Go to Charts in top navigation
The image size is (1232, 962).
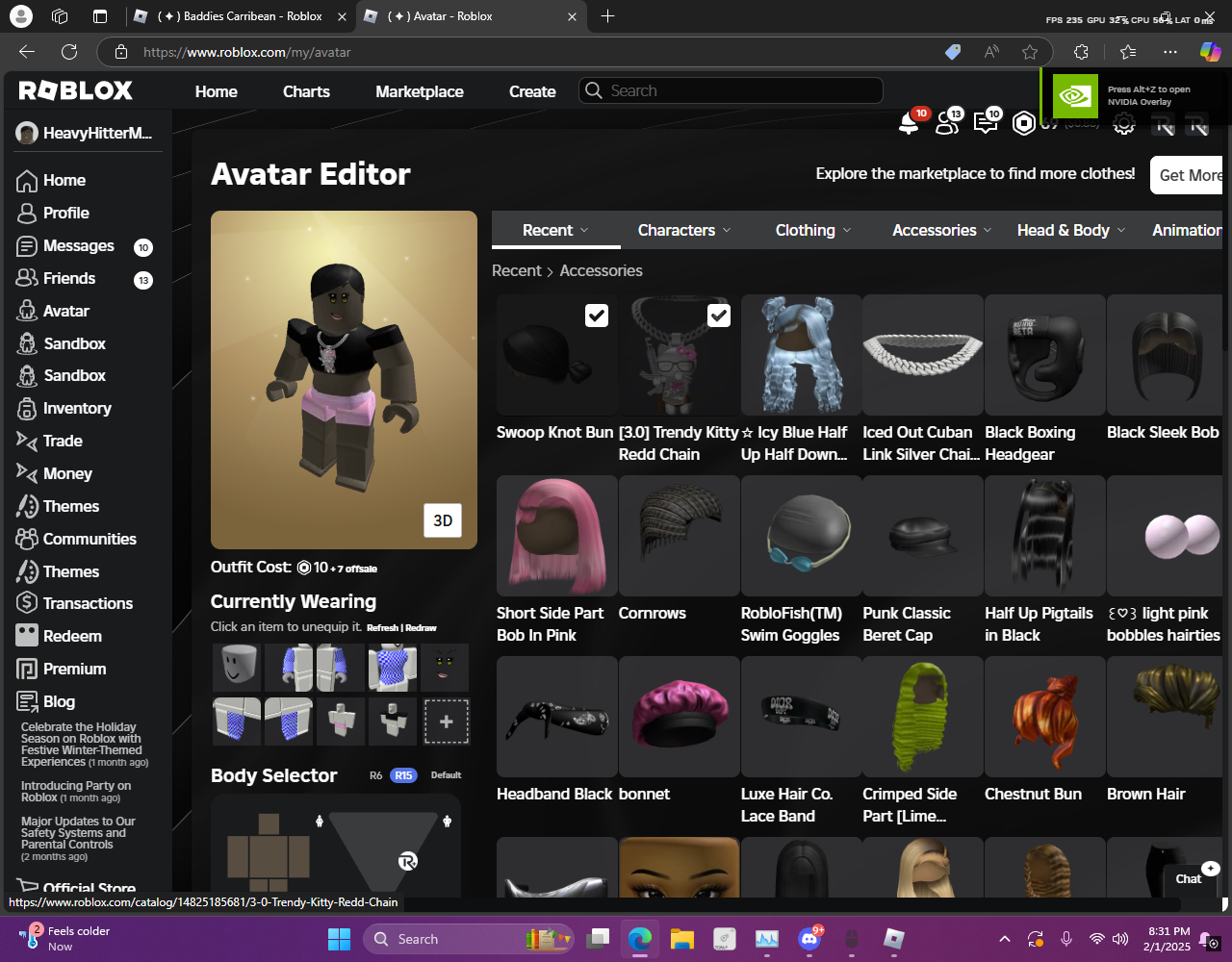(306, 91)
